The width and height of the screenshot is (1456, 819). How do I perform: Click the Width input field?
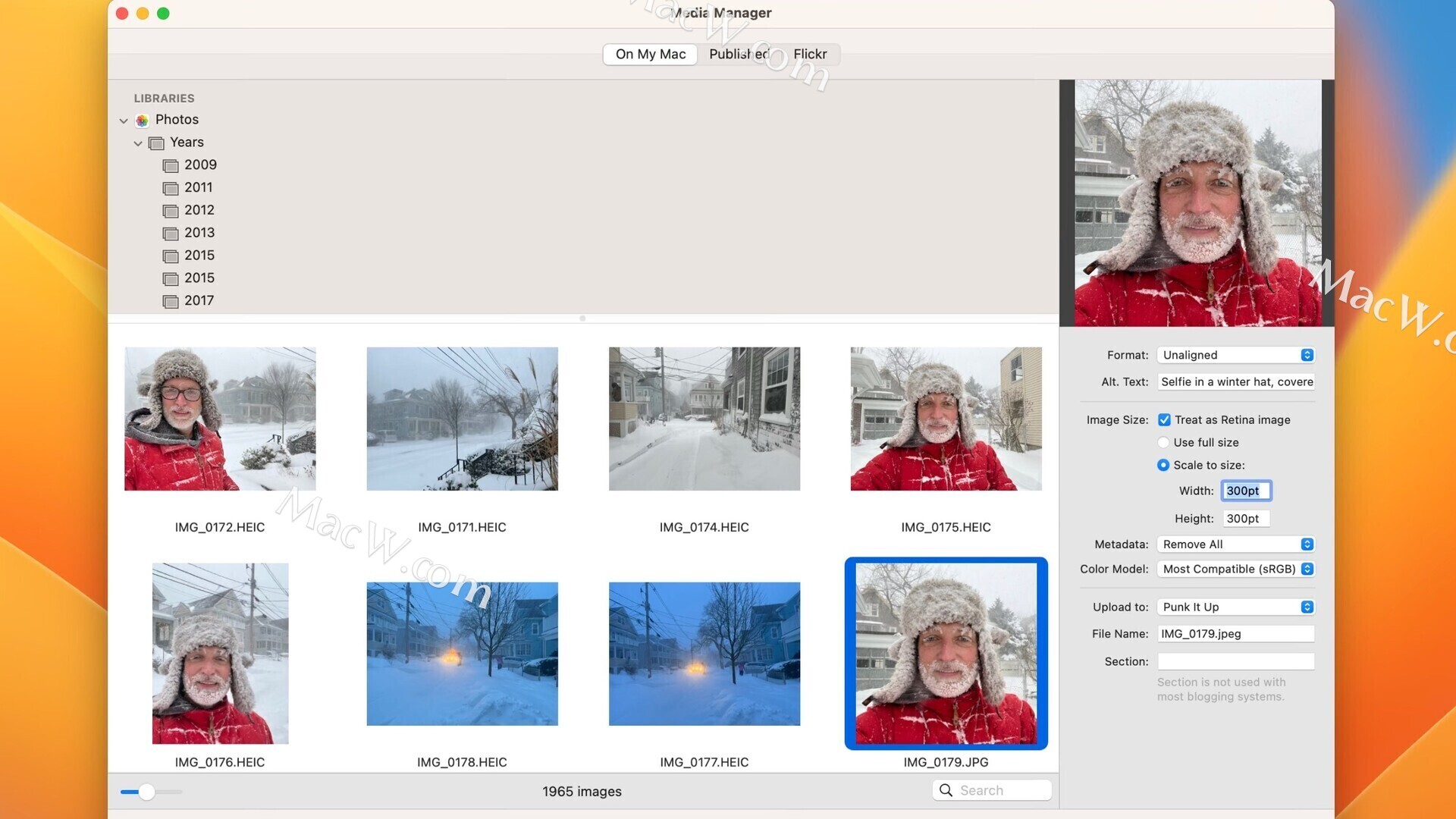(1245, 490)
